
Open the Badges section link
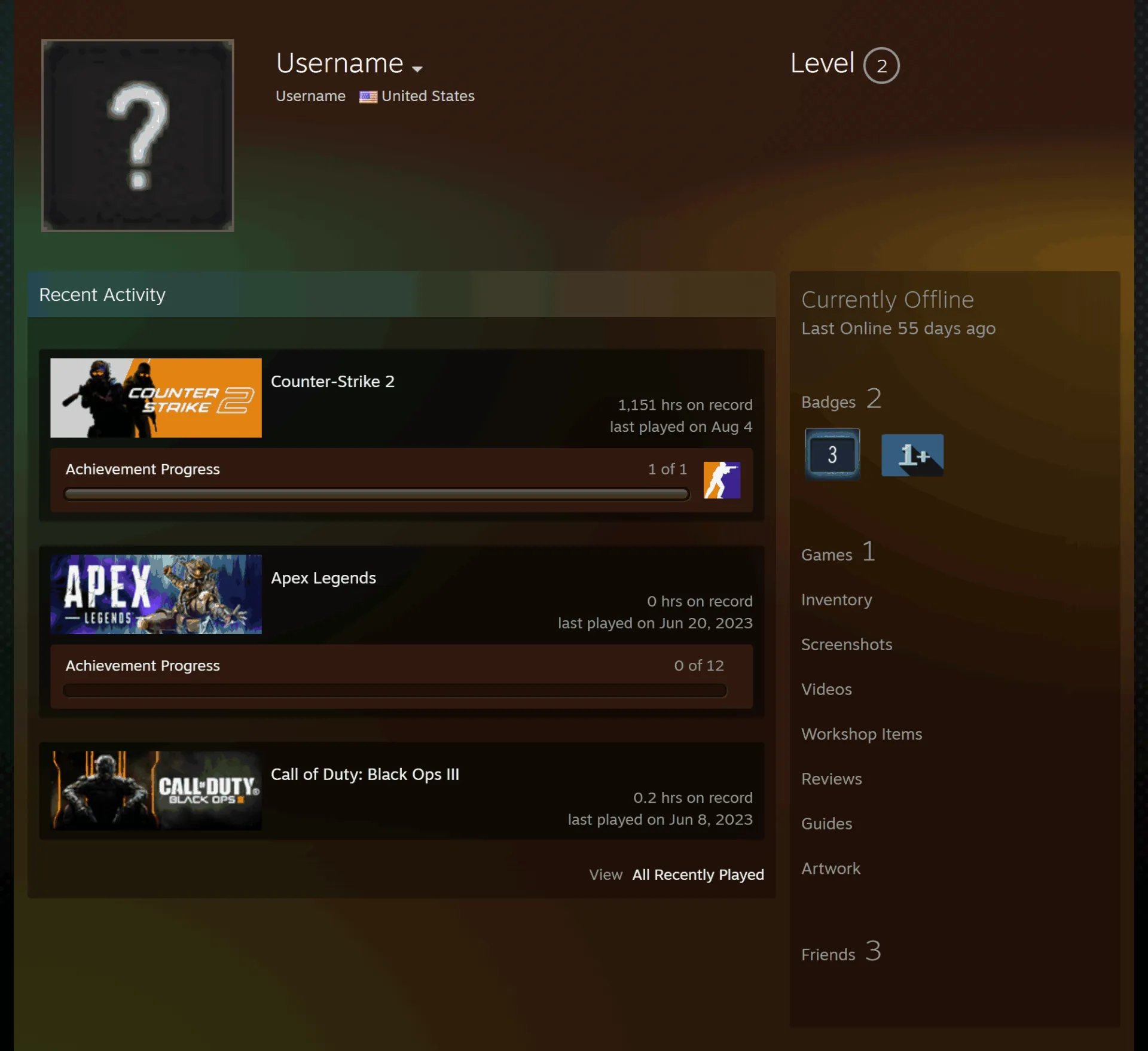pos(841,399)
